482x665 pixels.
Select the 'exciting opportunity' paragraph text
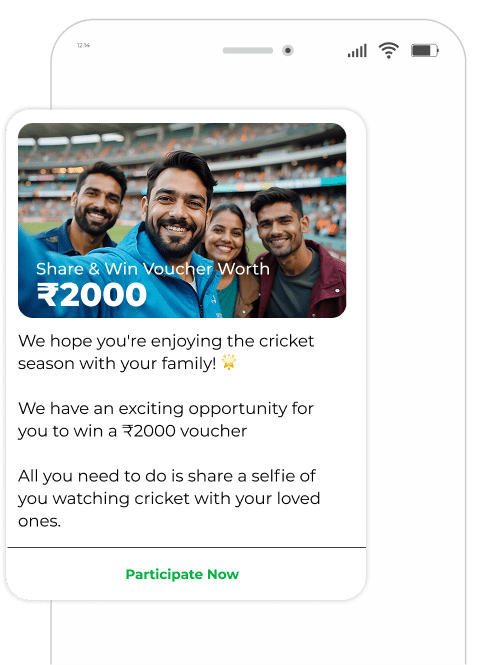click(166, 419)
